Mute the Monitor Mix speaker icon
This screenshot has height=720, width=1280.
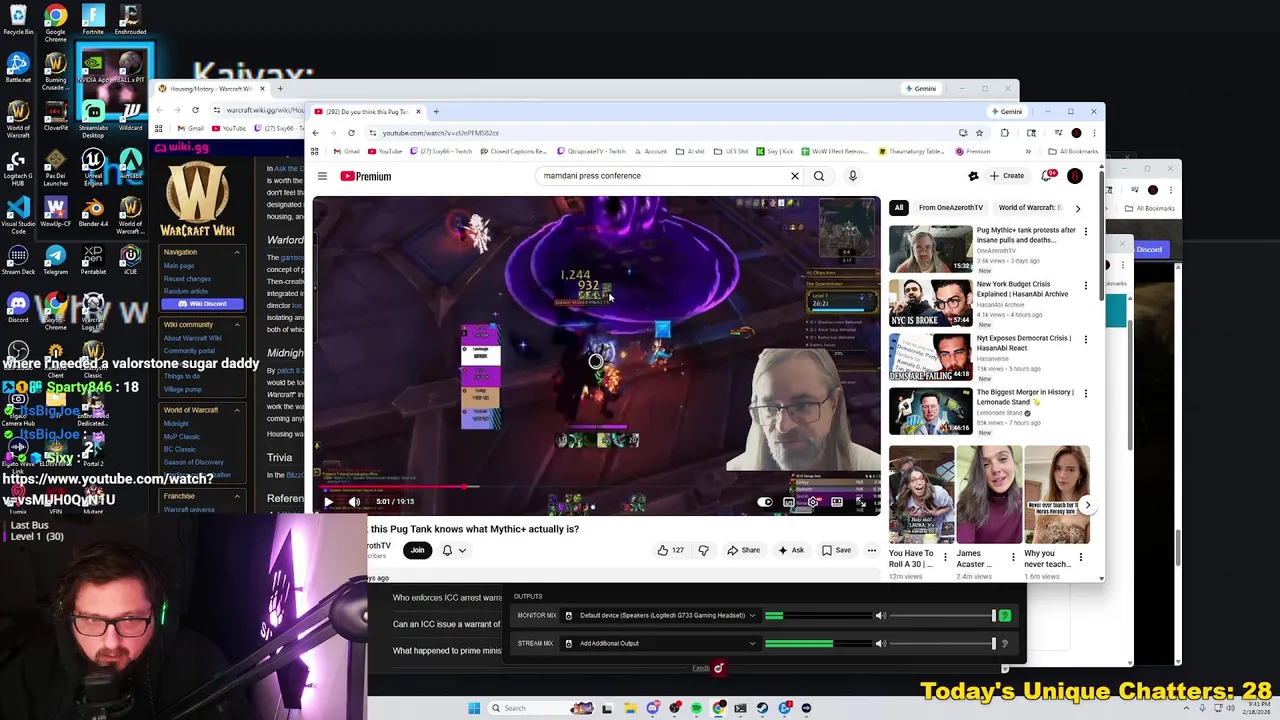[x=880, y=616]
